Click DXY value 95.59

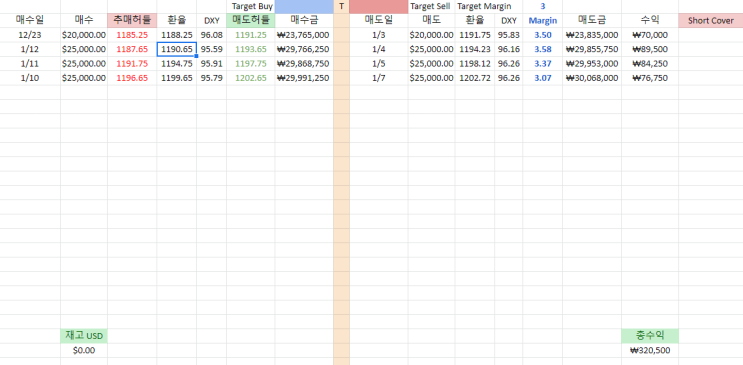coord(211,49)
